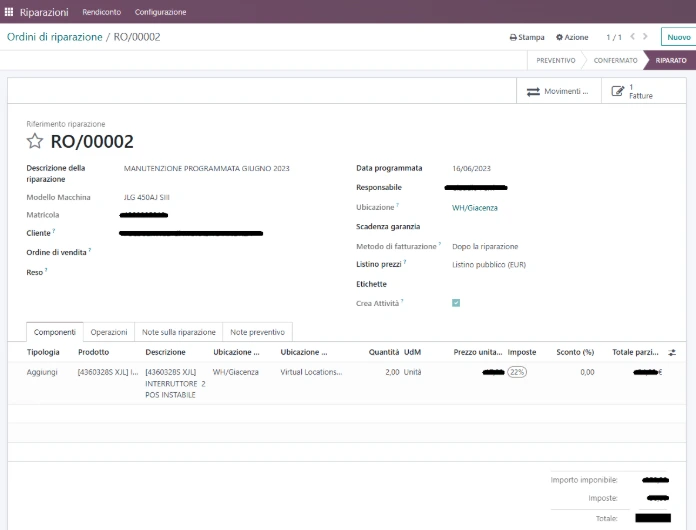
Task: Click the quantity 2,00 cell
Action: [x=392, y=372]
